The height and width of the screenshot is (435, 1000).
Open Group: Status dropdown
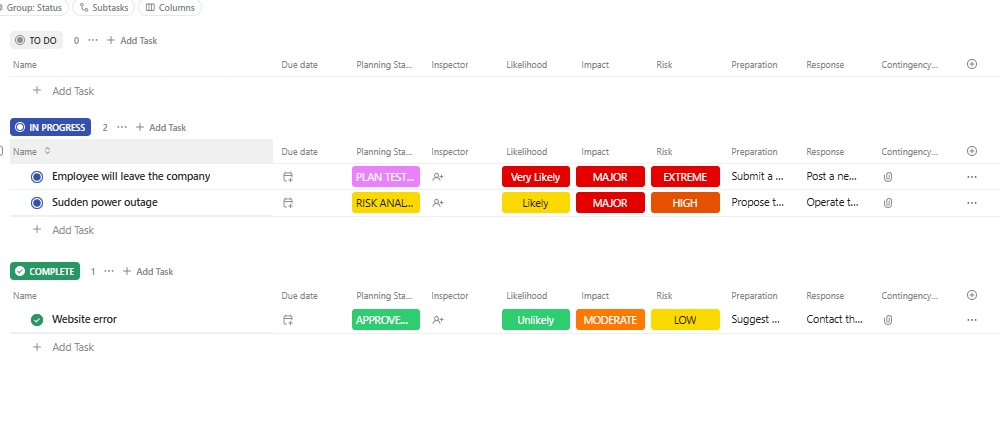pos(36,7)
